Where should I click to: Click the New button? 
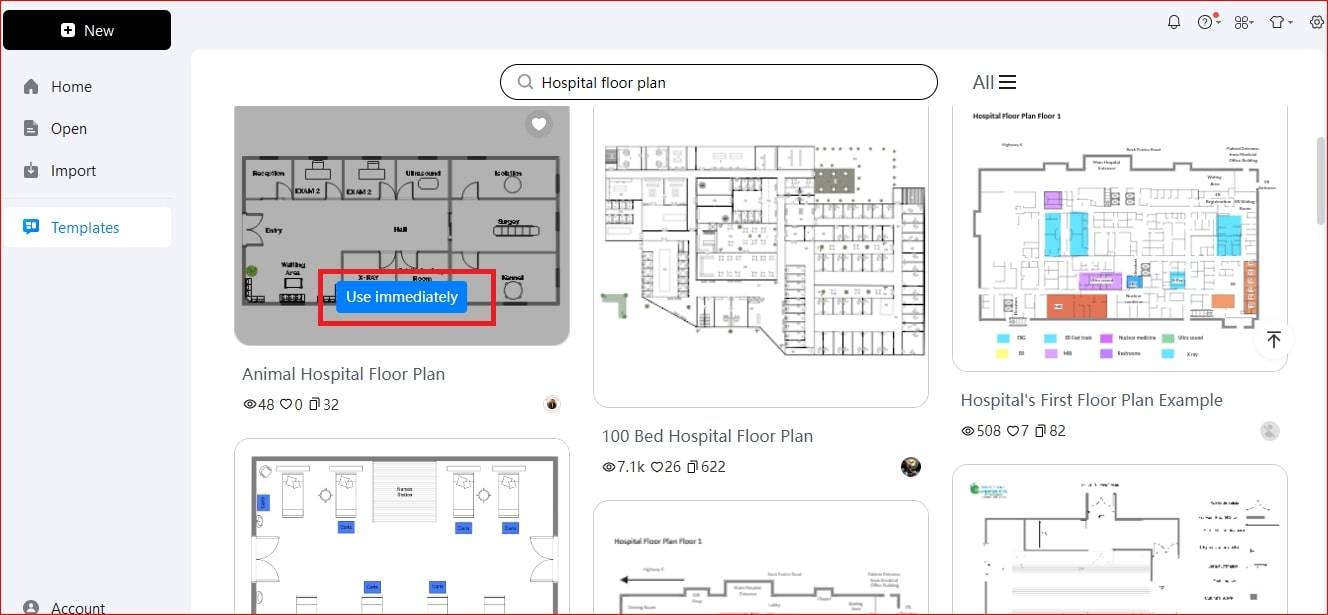point(87,30)
